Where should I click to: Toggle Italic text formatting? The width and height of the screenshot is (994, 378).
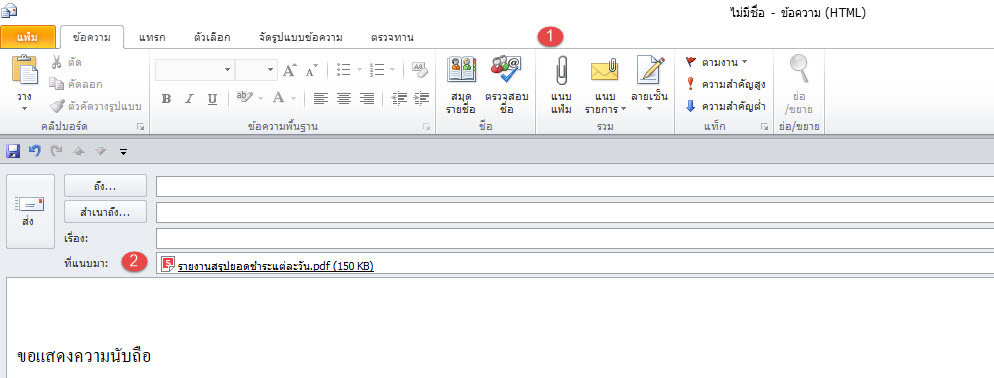point(188,98)
